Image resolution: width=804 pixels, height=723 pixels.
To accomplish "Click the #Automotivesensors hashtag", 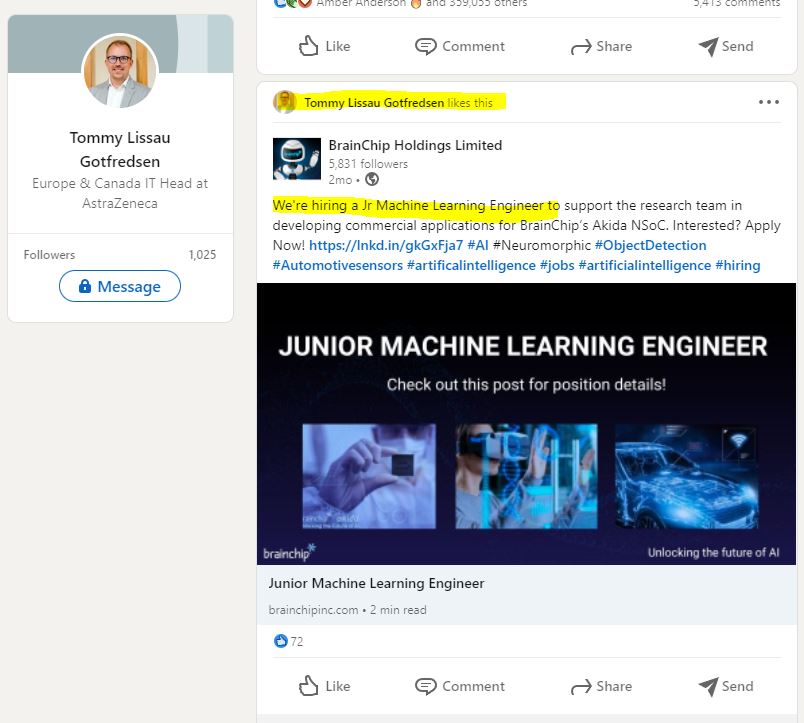I will coord(337,265).
